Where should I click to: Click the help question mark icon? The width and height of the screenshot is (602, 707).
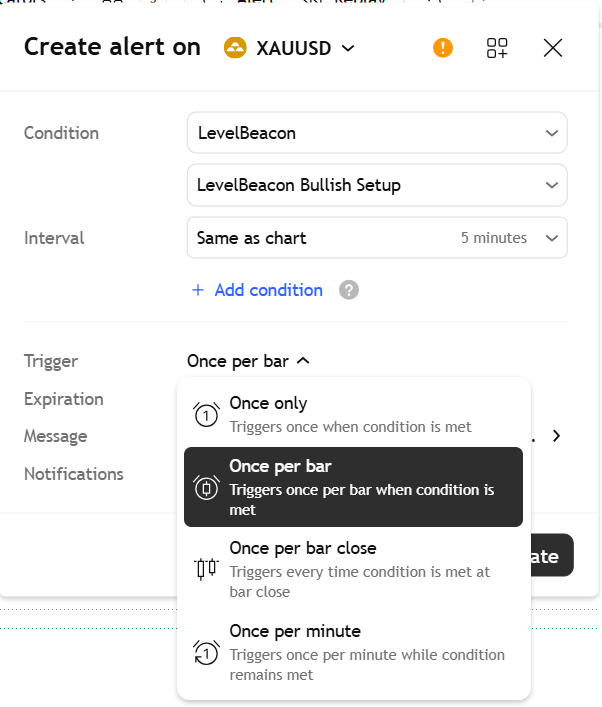click(x=349, y=290)
